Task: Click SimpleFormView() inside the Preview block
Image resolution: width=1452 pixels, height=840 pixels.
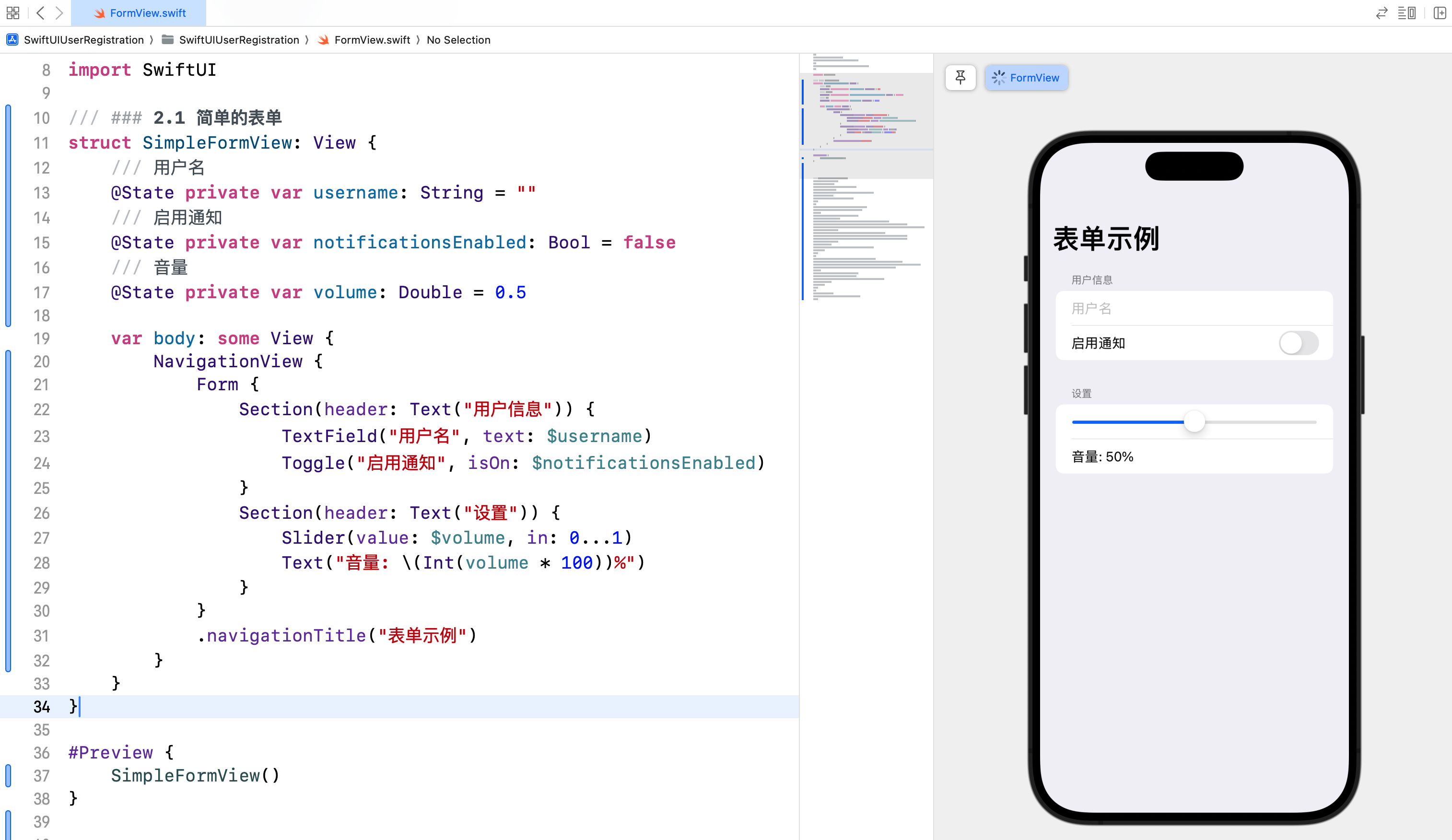Action: pyautogui.click(x=195, y=775)
